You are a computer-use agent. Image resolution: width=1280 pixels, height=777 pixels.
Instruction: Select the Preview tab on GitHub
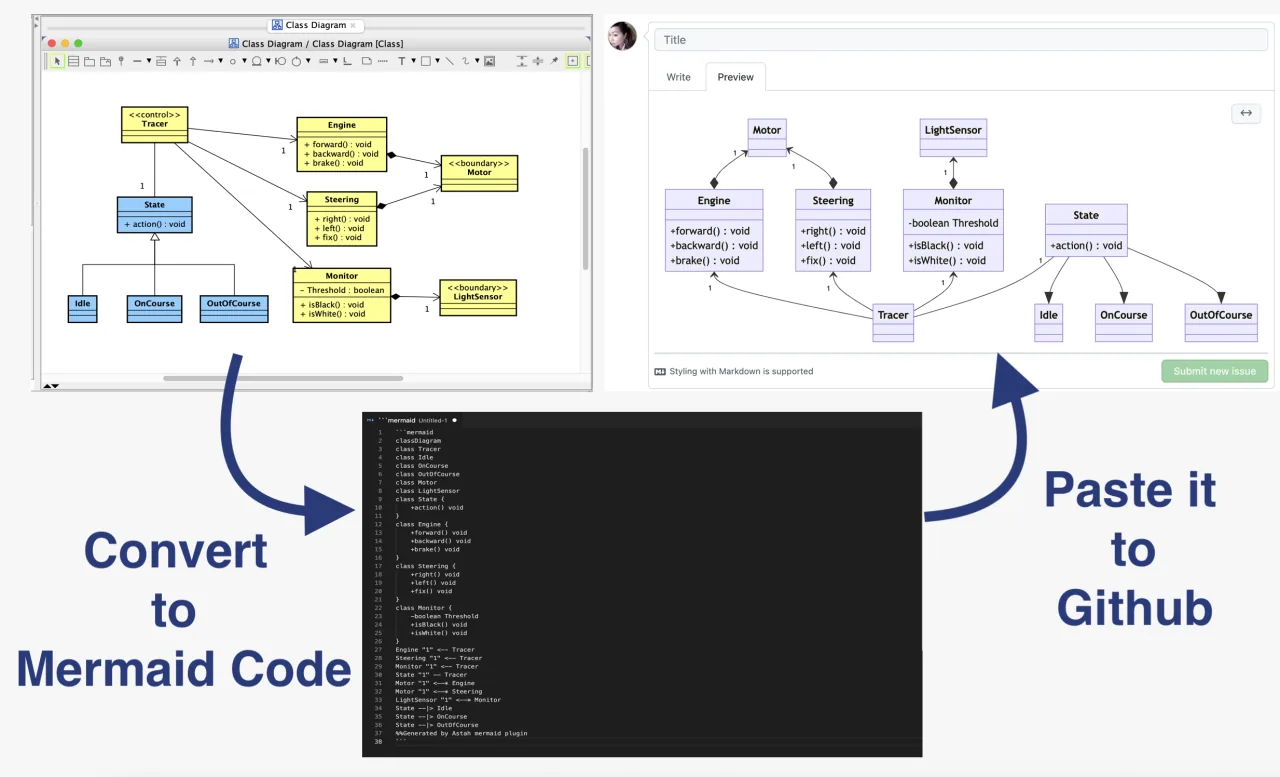[x=735, y=77]
